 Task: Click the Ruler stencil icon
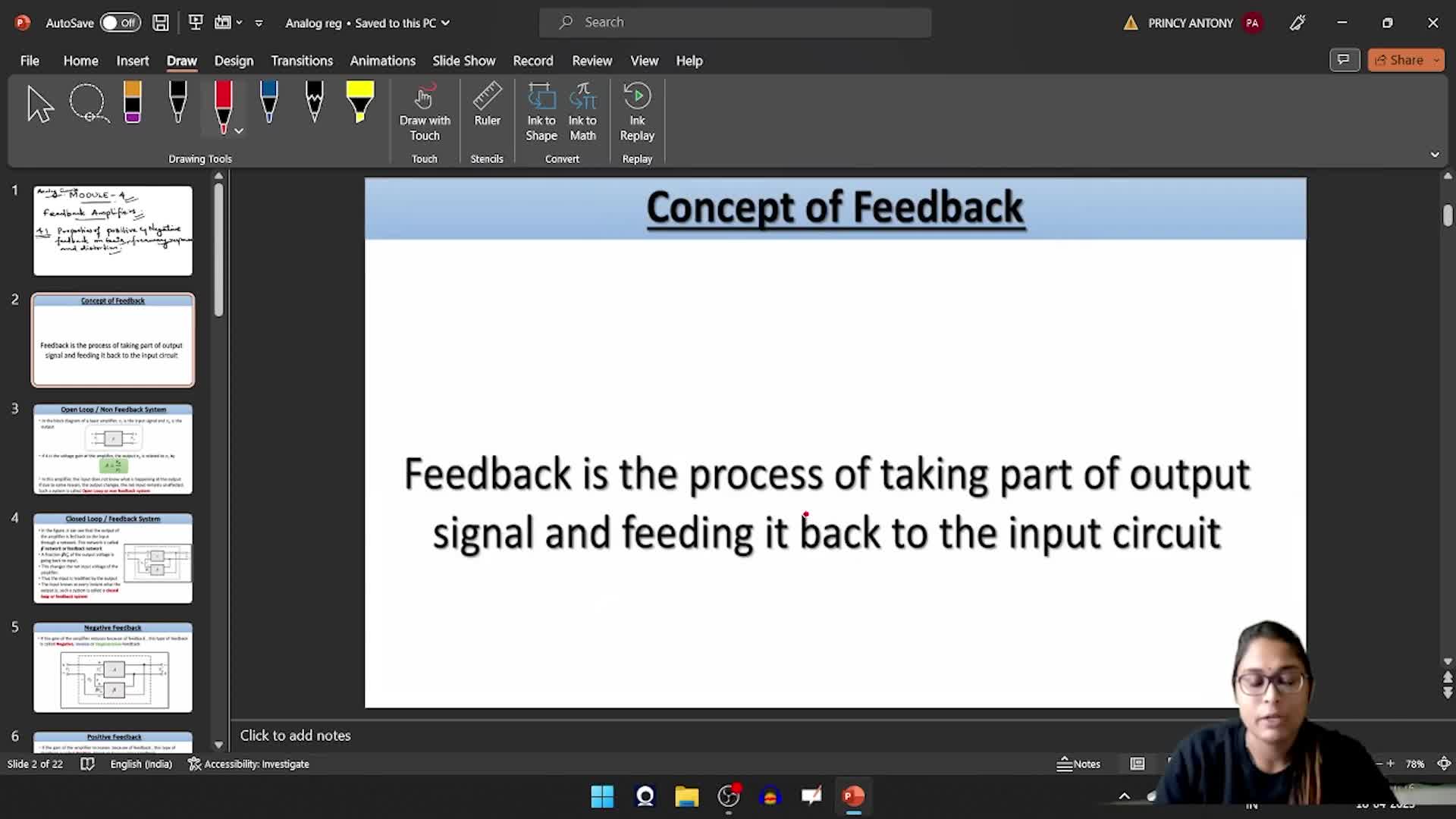(x=487, y=105)
